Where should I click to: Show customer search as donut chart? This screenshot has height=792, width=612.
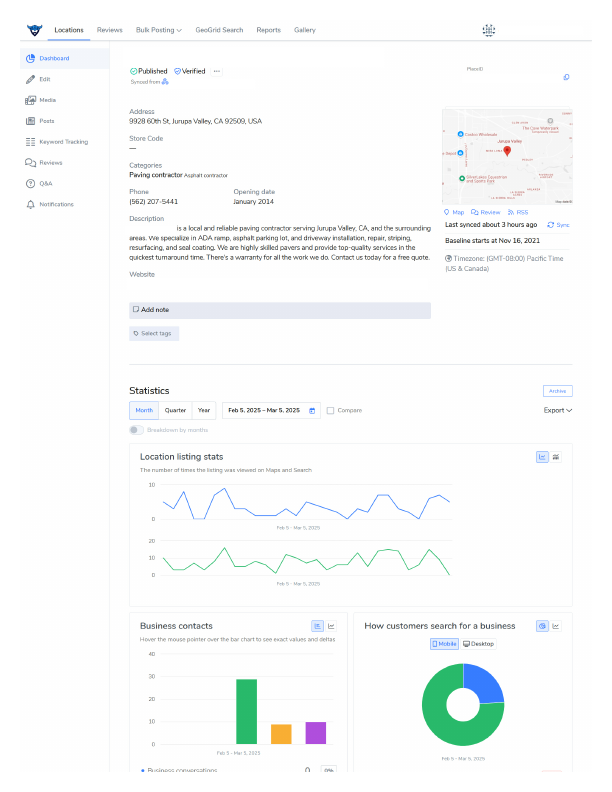tap(542, 626)
